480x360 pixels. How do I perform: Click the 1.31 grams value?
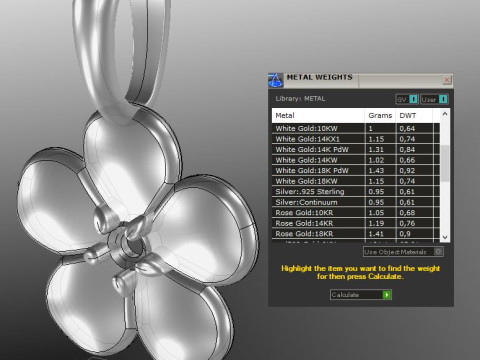tap(376, 149)
